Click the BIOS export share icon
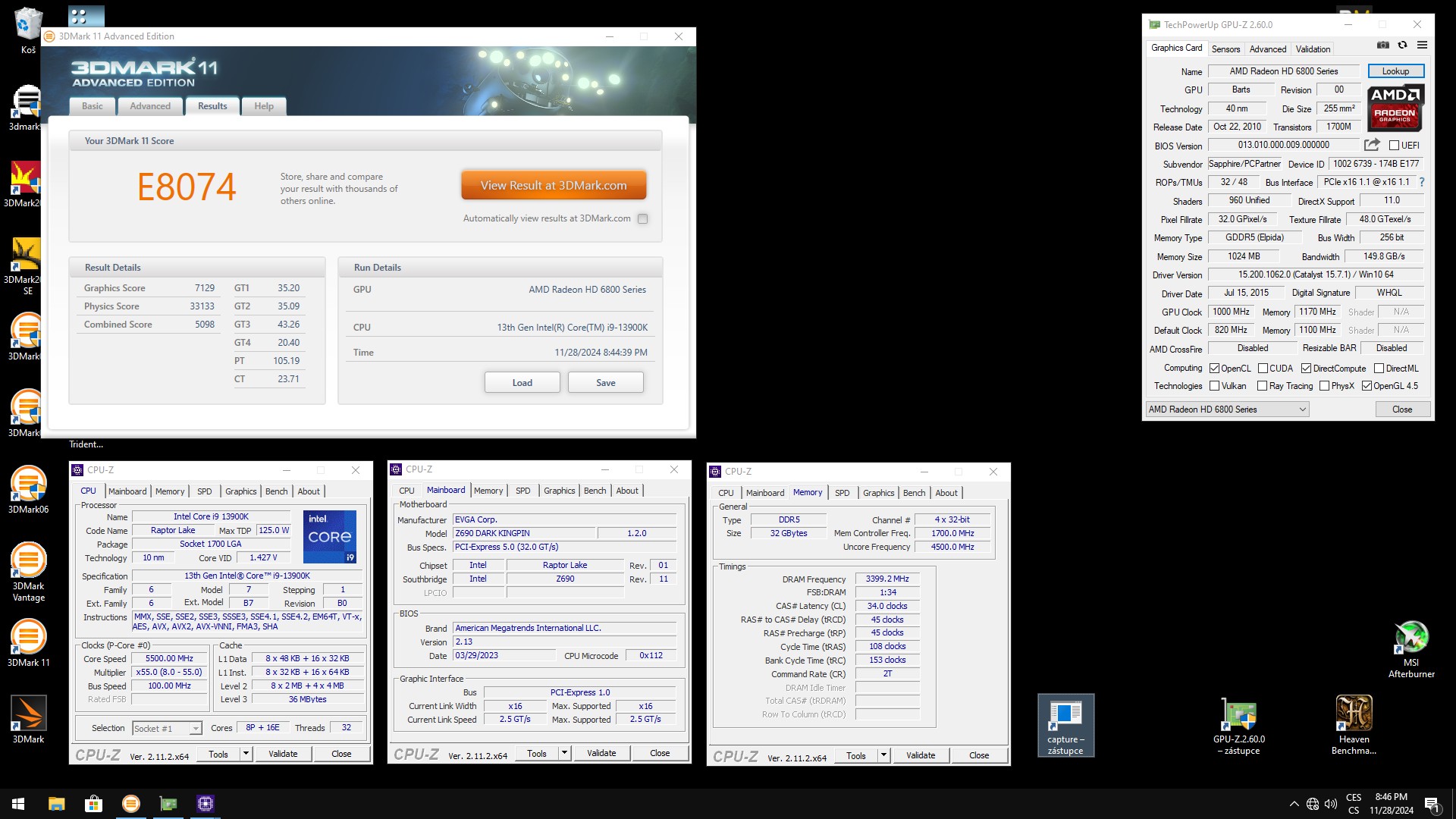The width and height of the screenshot is (1456, 819). 1372,145
